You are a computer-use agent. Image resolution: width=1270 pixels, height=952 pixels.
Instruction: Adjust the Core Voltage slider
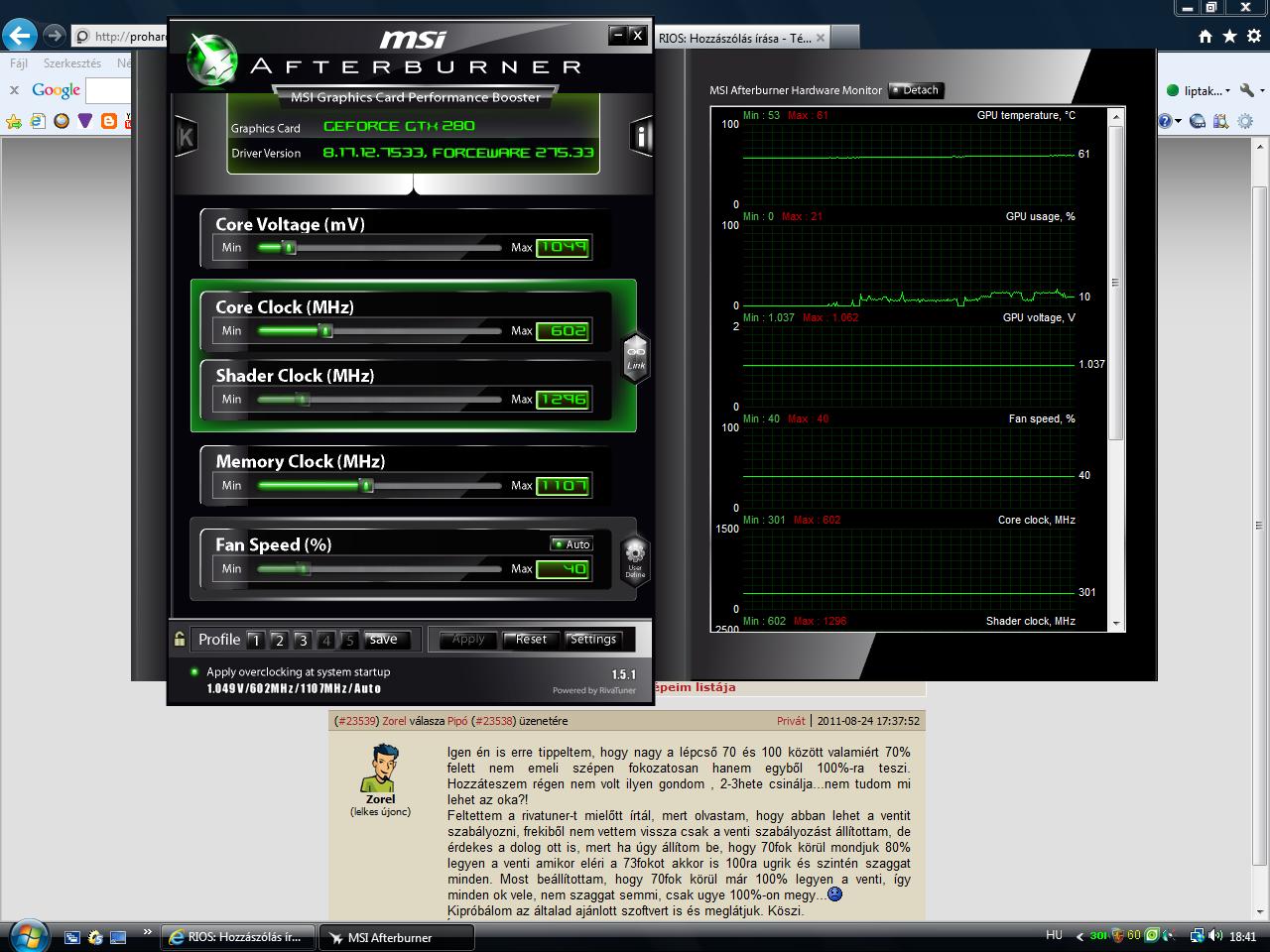[x=379, y=247]
